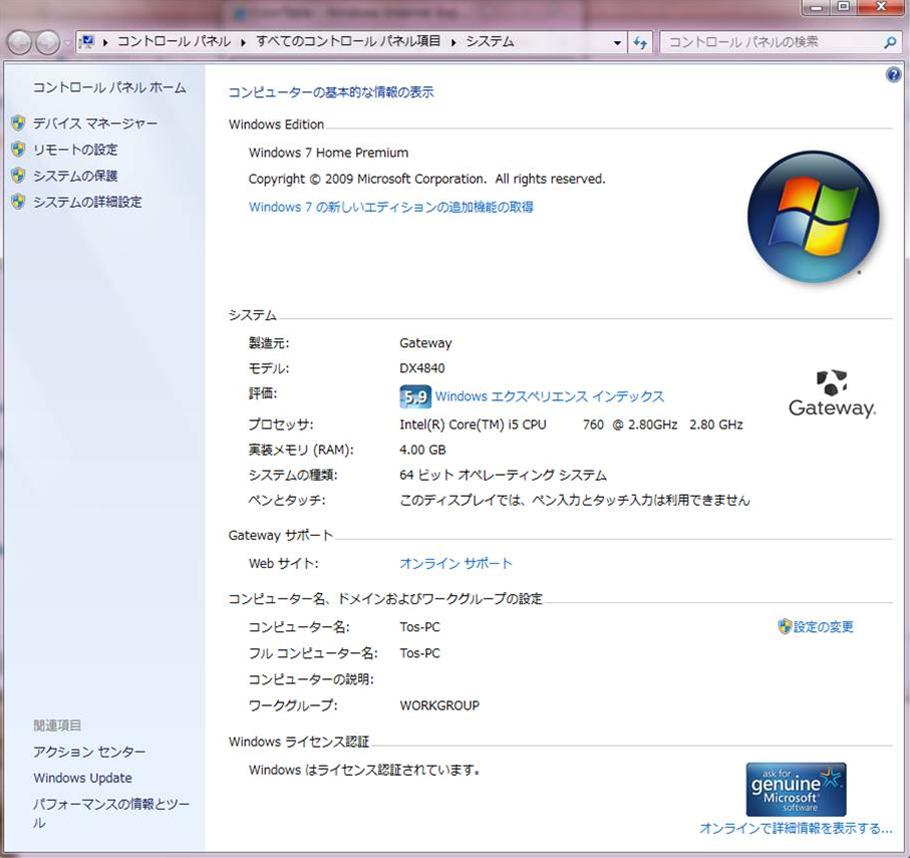Click the Gateway manufacturer value text

point(425,343)
